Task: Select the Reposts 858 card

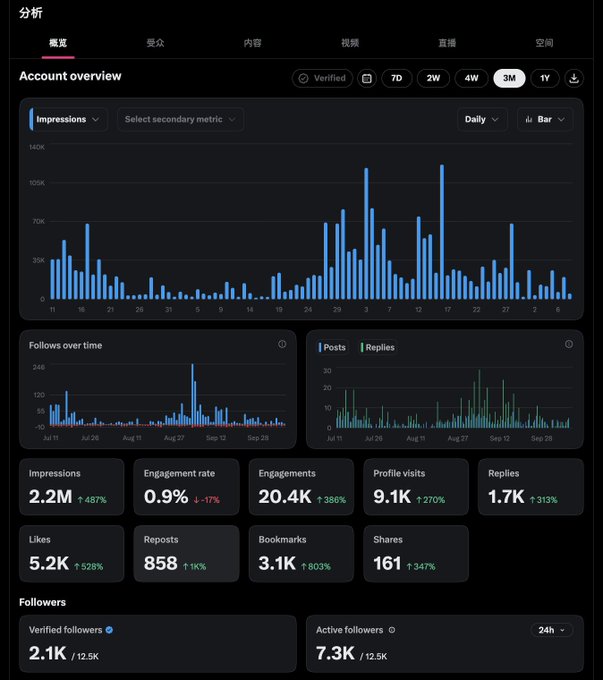Action: click(186, 554)
